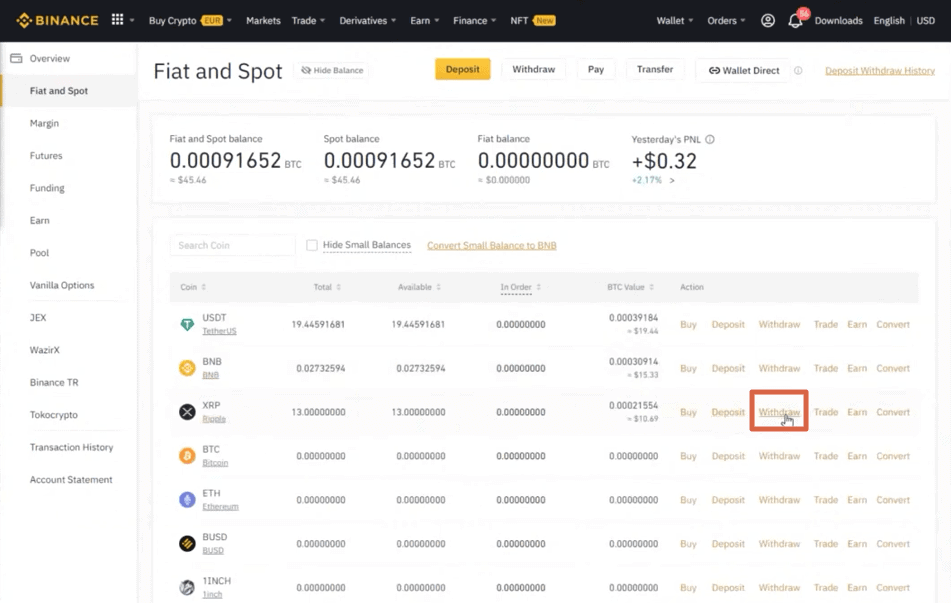Open the USD currency selector
The height and width of the screenshot is (603, 951).
[926, 21]
